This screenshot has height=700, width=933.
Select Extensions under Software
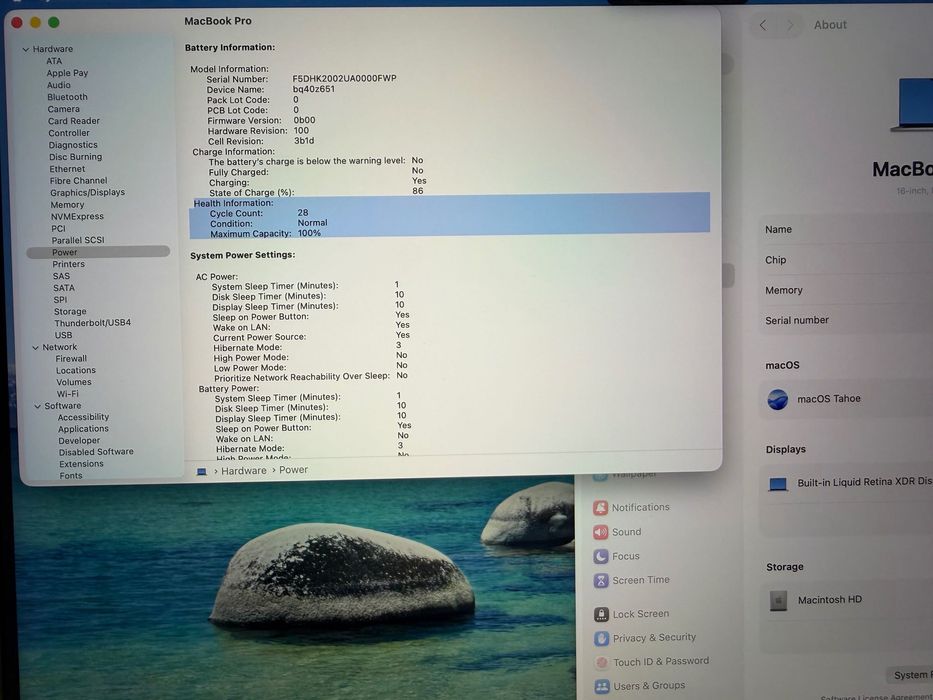(82, 464)
